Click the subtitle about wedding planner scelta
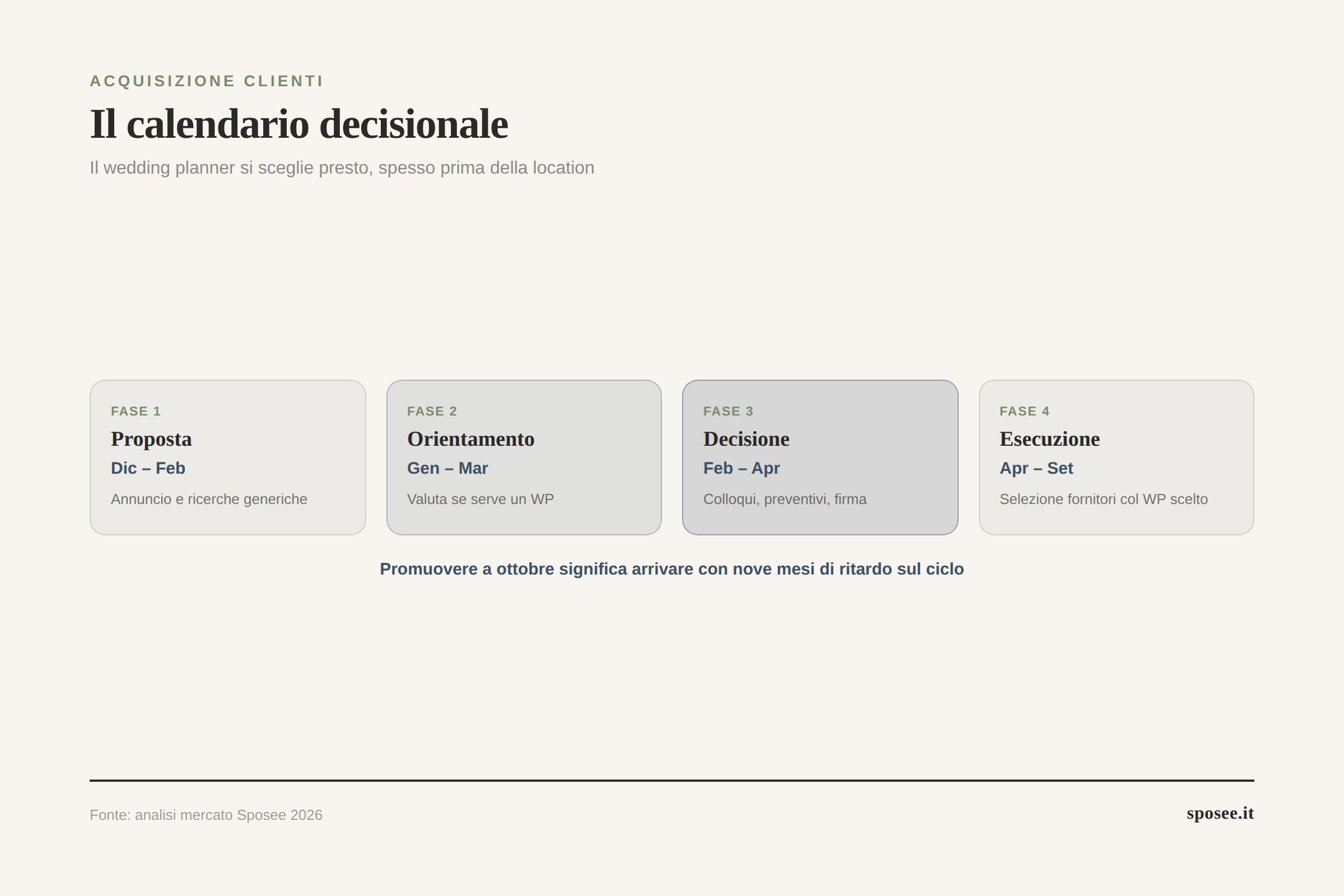Viewport: 1344px width, 896px height. pyautogui.click(x=342, y=168)
